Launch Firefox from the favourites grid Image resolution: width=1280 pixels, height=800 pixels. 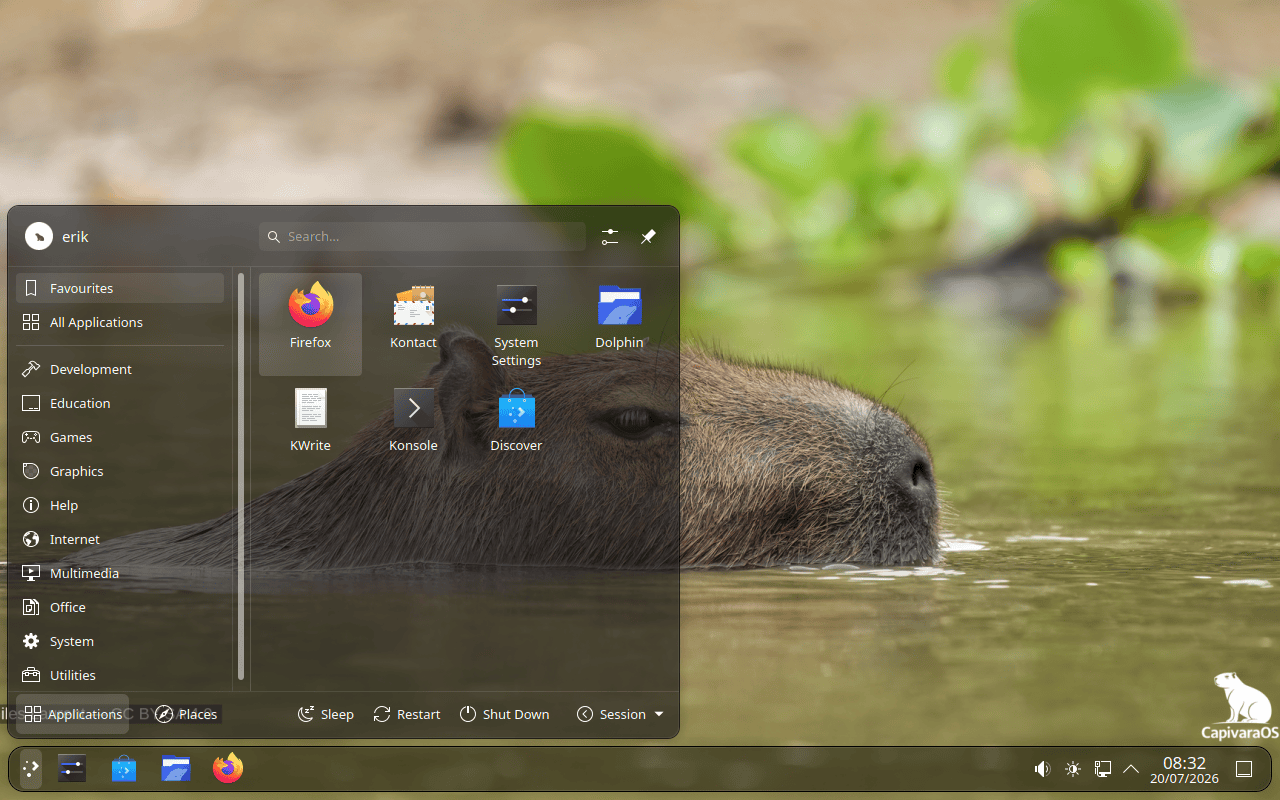pyautogui.click(x=310, y=324)
